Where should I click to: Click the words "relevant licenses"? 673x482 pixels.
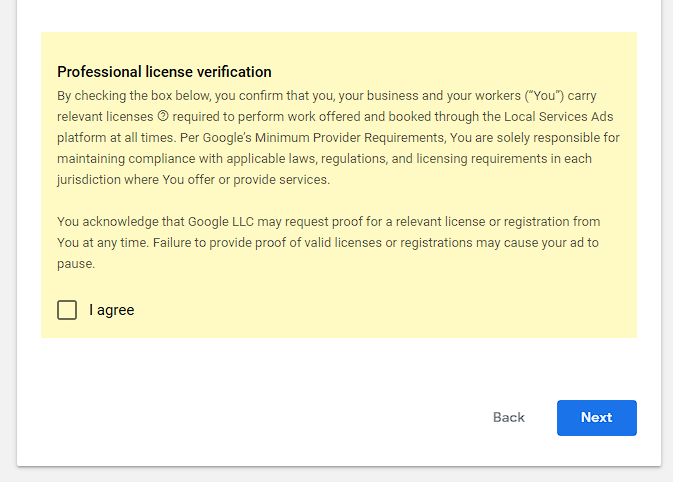click(x=105, y=117)
